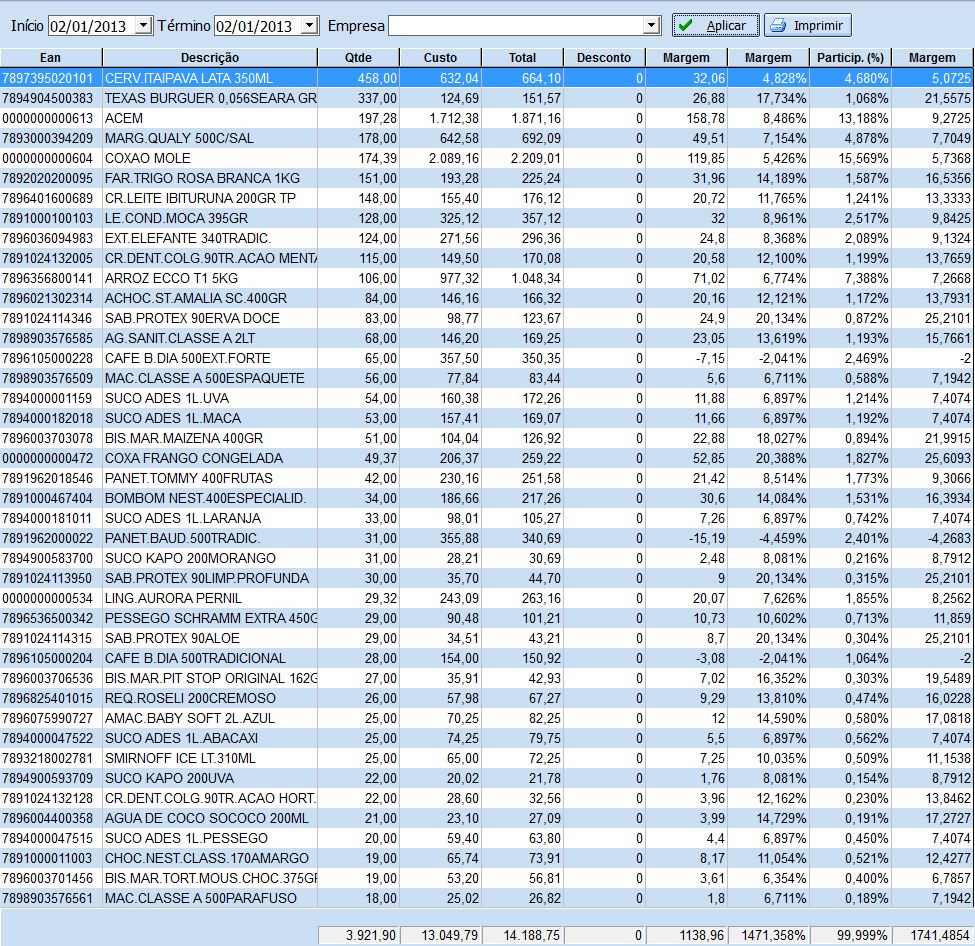Select row SAB.PROTEX 90LIMP.PROFUNDA
This screenshot has width=975, height=946.
486,578
